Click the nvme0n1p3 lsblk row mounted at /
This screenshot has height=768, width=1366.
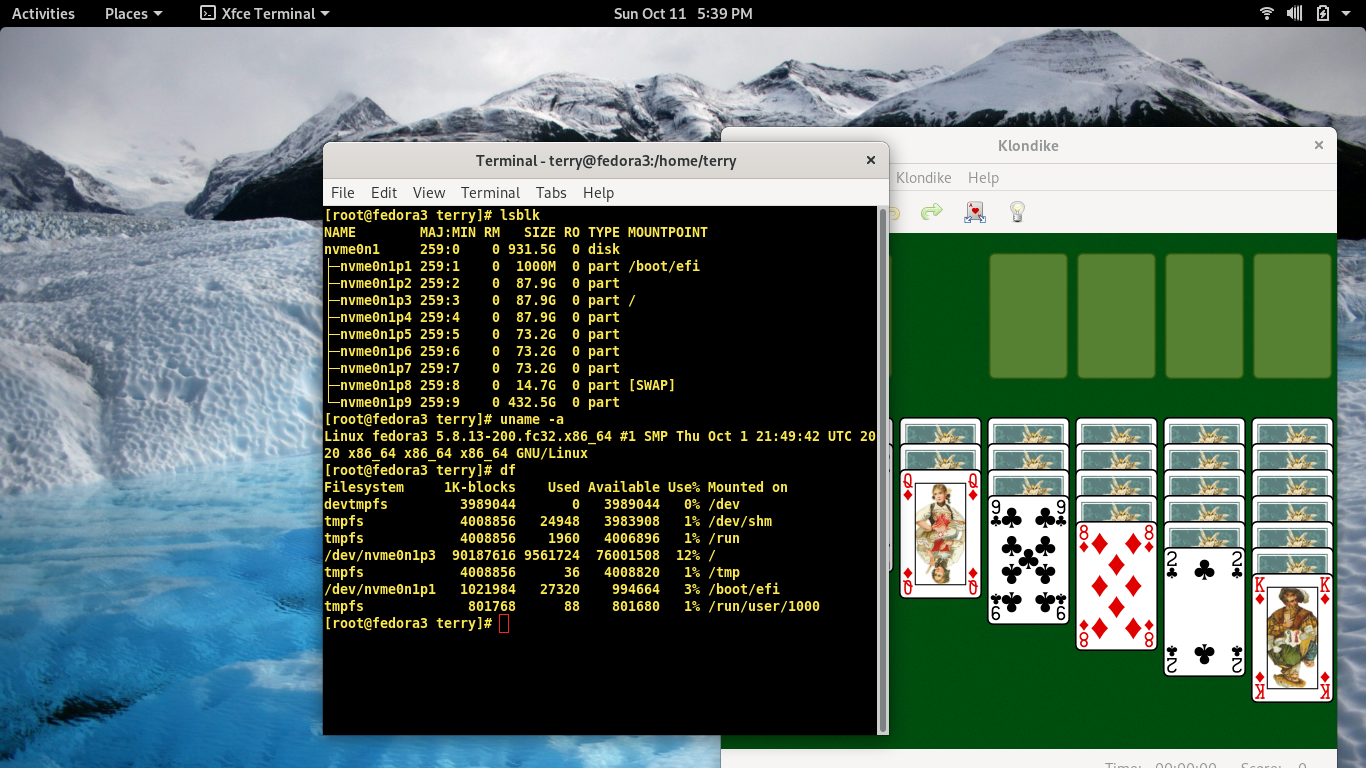[x=480, y=300]
